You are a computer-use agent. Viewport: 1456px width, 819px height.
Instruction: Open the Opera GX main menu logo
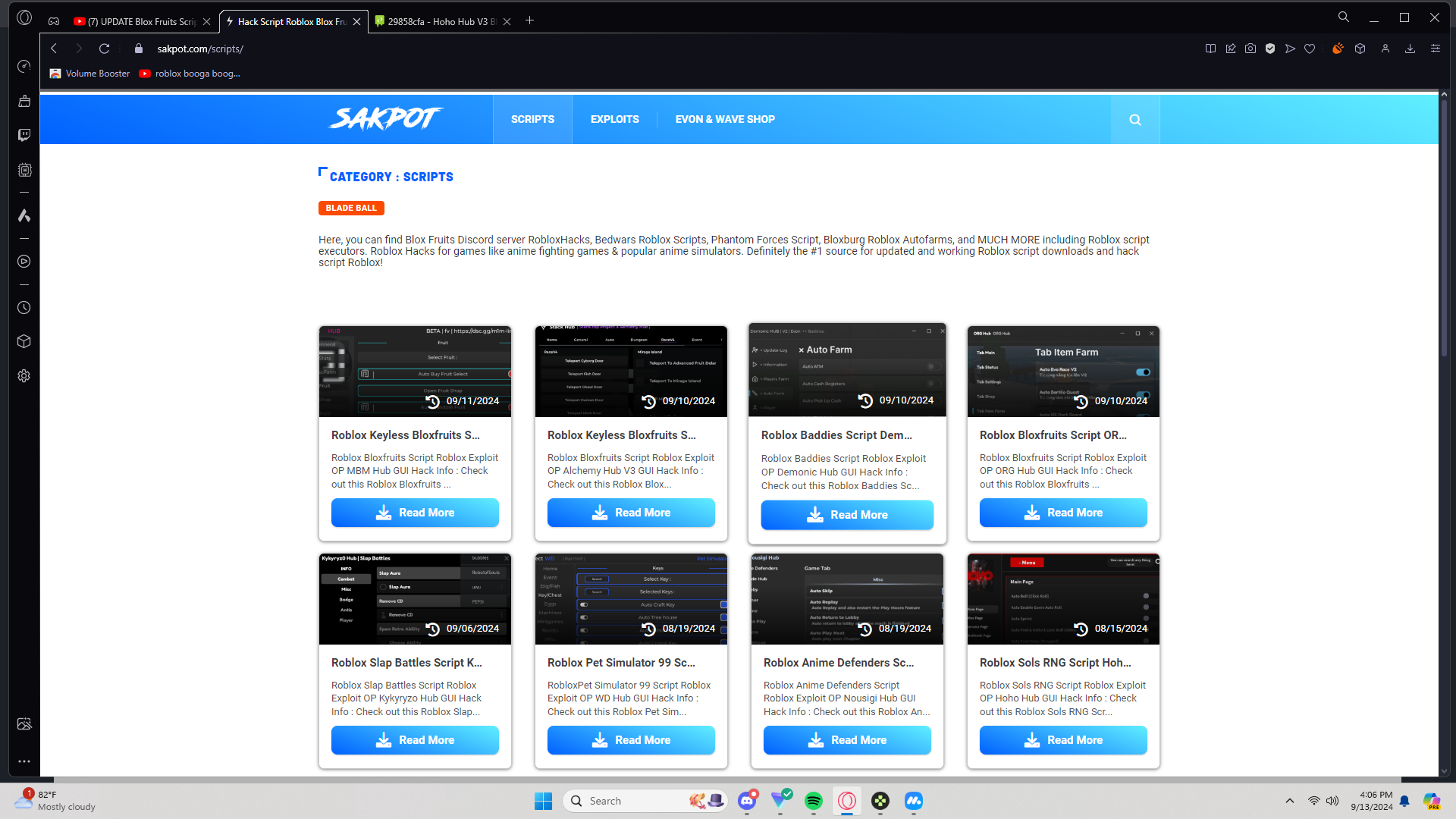[24, 17]
